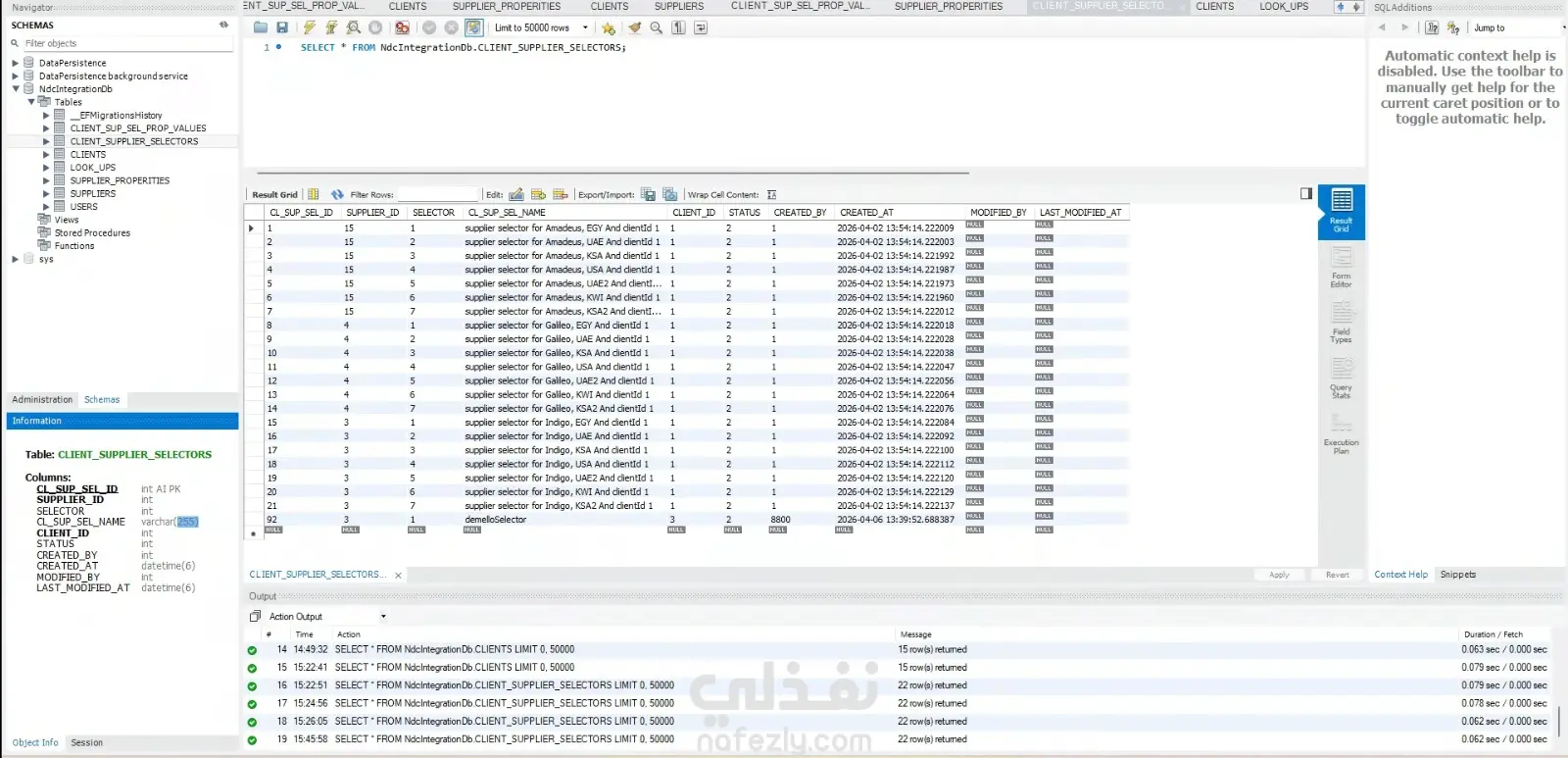The image size is (1568, 758).
Task: Toggle the result side panel visibility
Action: (x=1305, y=193)
